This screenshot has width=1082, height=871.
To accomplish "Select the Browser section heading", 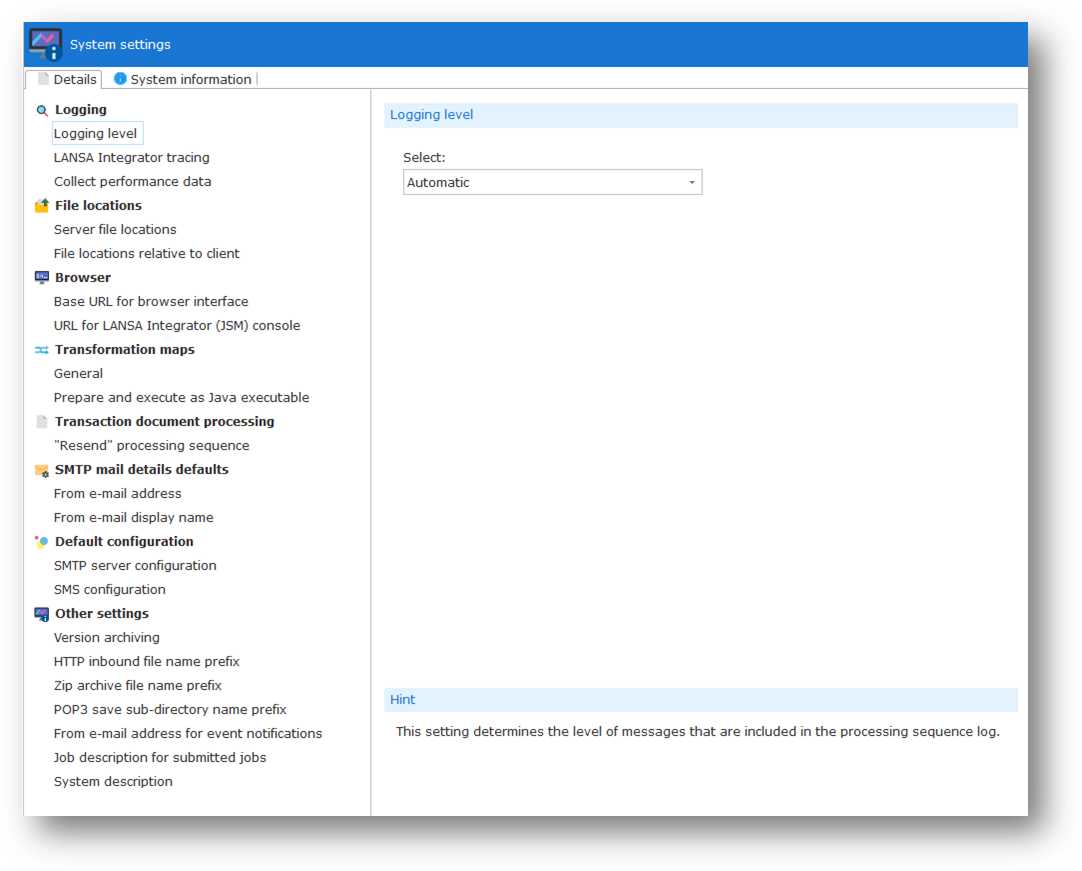I will coord(83,277).
